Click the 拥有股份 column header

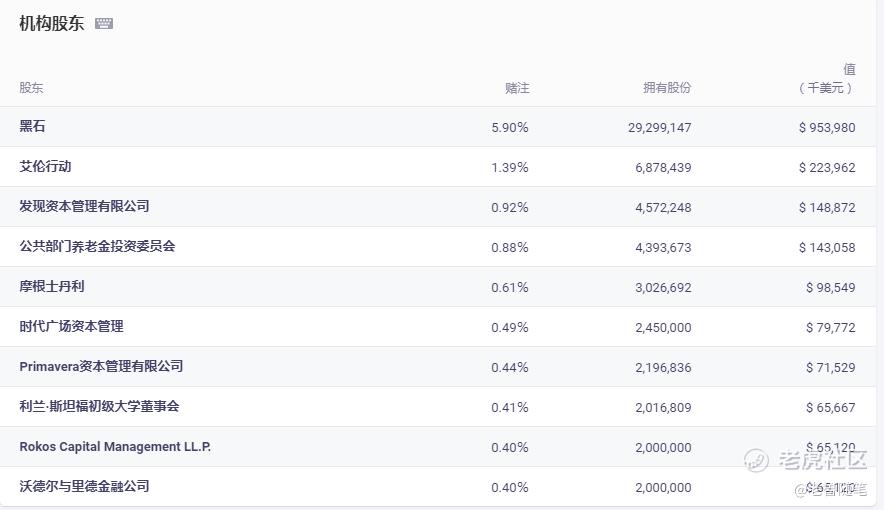click(x=667, y=88)
